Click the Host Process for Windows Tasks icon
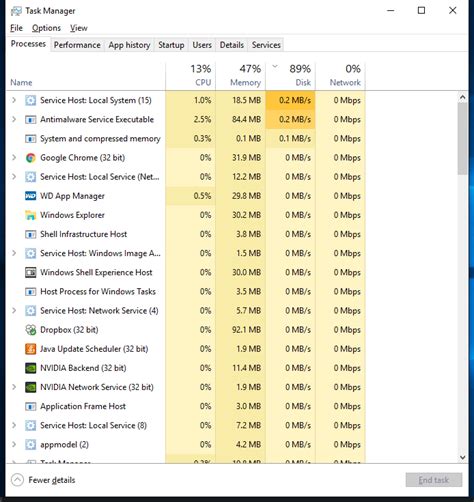This screenshot has width=474, height=502. (x=30, y=292)
